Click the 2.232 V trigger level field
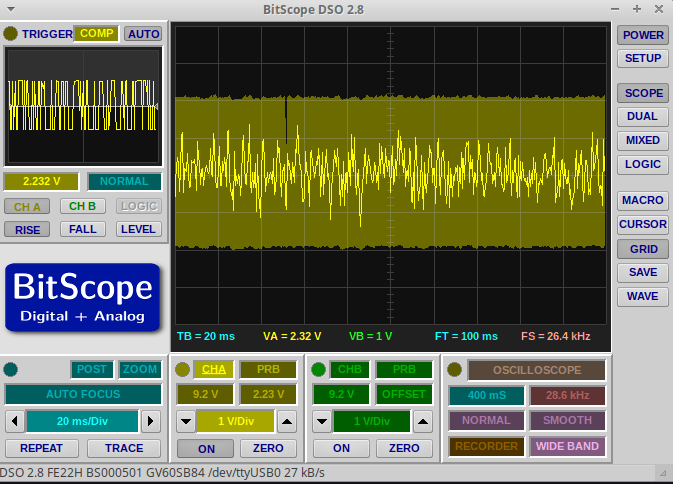This screenshot has height=484, width=673. coord(41,182)
